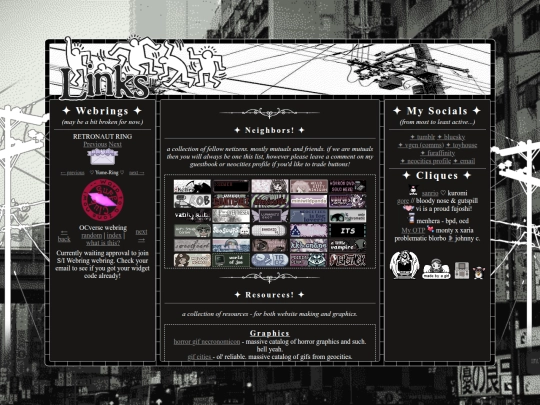Click the johnny c. mini icon
This screenshot has height=405, width=540.
click(x=450, y=238)
